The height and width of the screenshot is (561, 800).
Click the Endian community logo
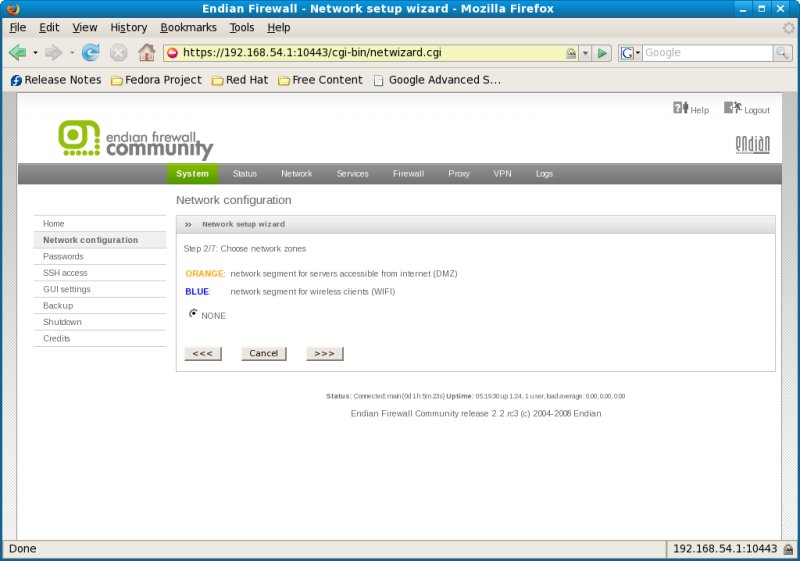pyautogui.click(x=136, y=140)
